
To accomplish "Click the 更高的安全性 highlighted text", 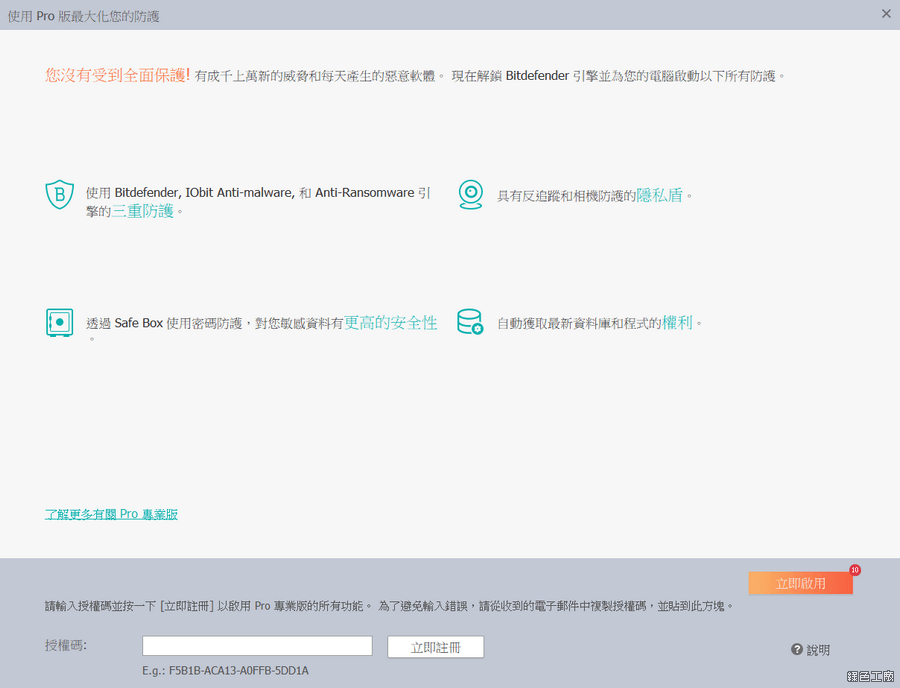I will point(390,322).
